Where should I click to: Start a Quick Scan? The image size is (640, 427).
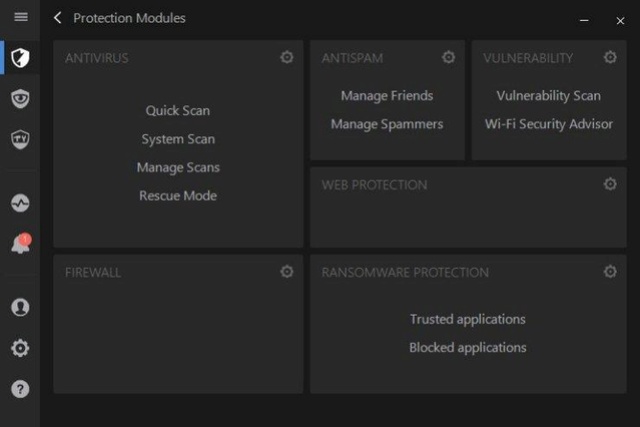178,111
